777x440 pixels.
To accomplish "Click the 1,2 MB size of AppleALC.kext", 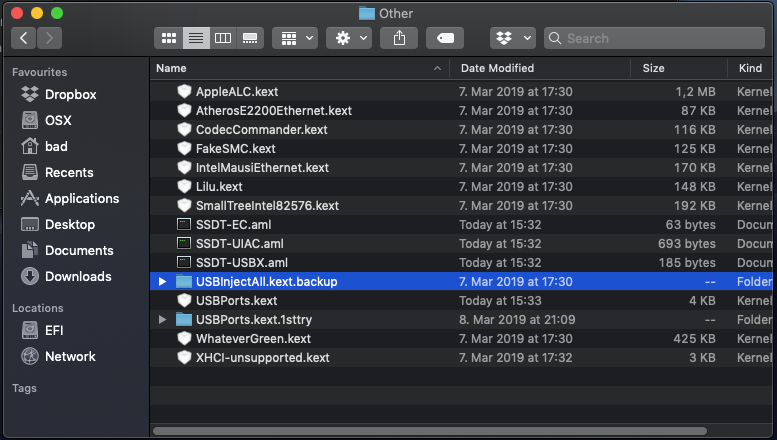I will pyautogui.click(x=695, y=92).
